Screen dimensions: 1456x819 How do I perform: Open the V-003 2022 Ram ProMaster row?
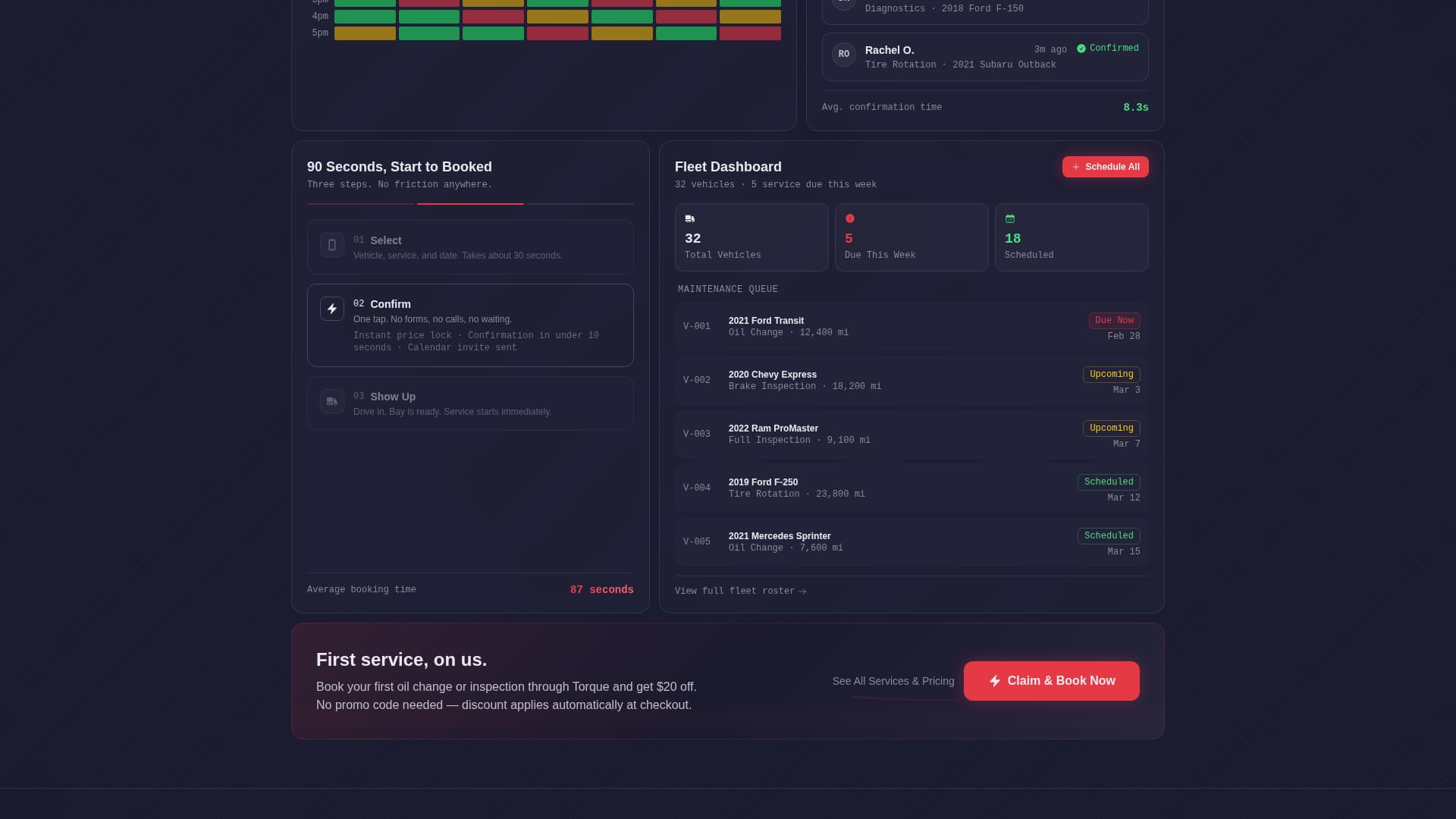click(912, 435)
